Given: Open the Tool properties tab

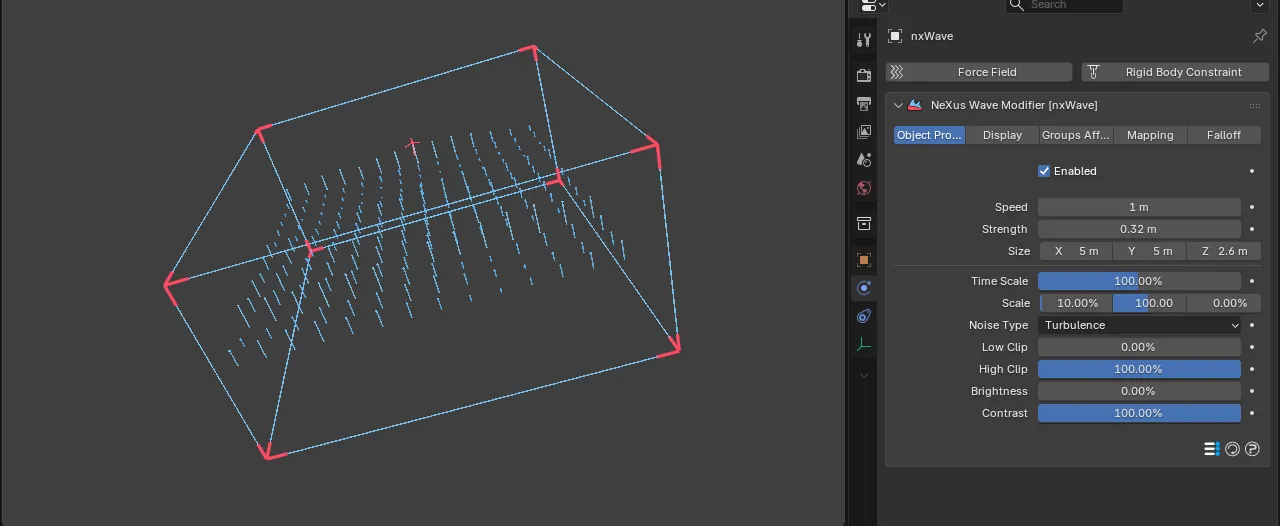Looking at the screenshot, I should pyautogui.click(x=864, y=40).
